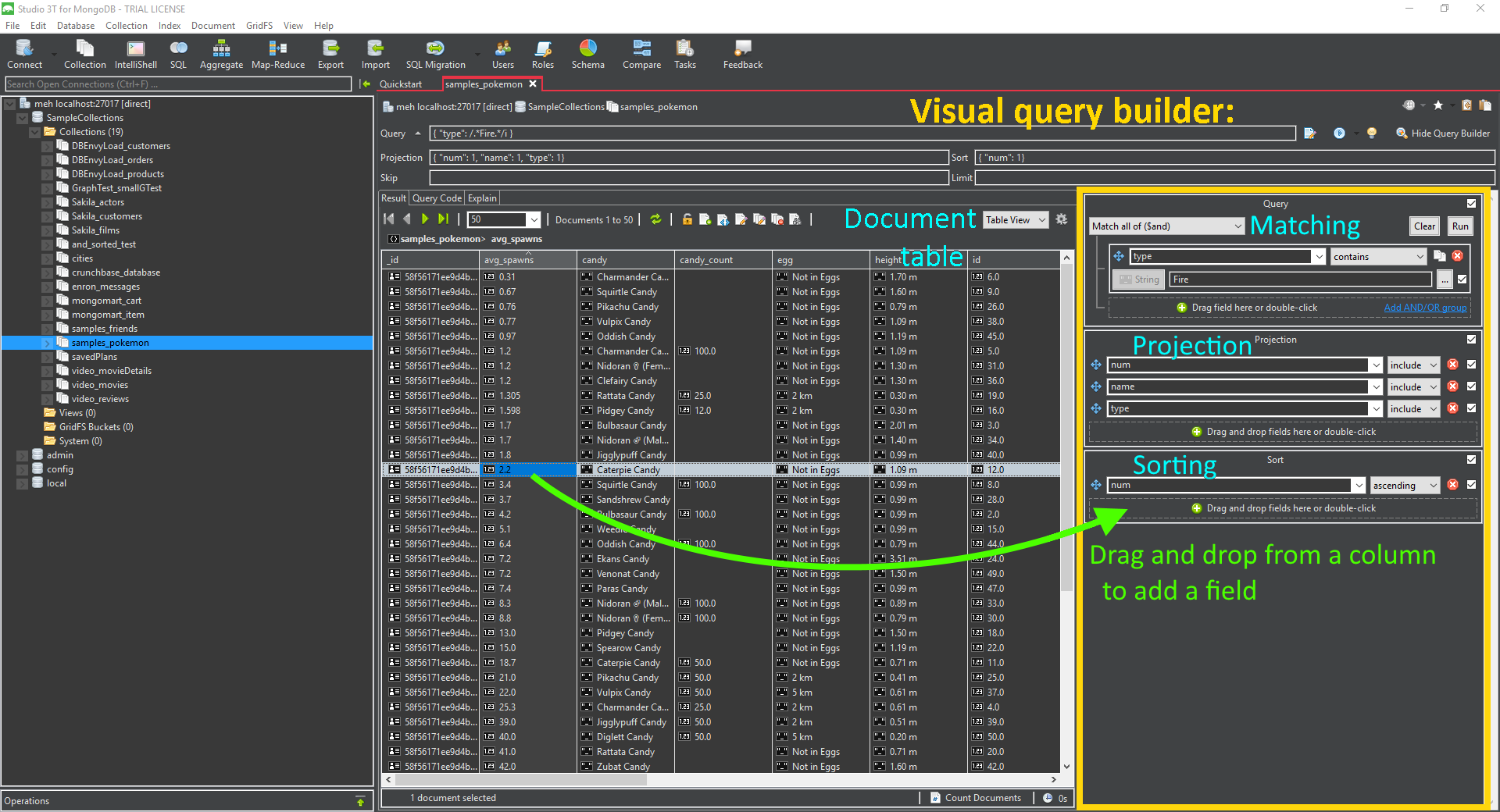Disable the num sort field checkbox

click(1471, 485)
